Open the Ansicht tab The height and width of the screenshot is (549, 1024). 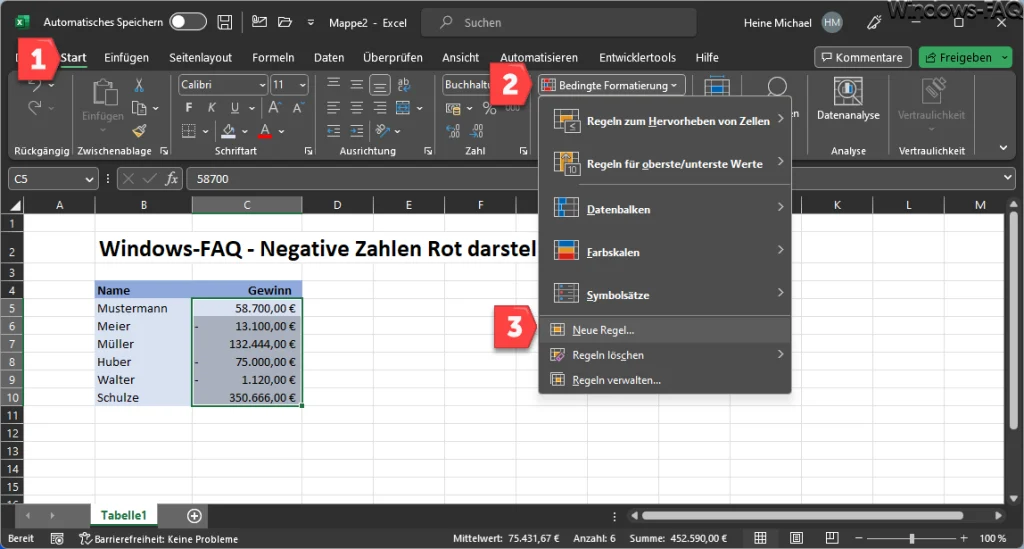460,57
